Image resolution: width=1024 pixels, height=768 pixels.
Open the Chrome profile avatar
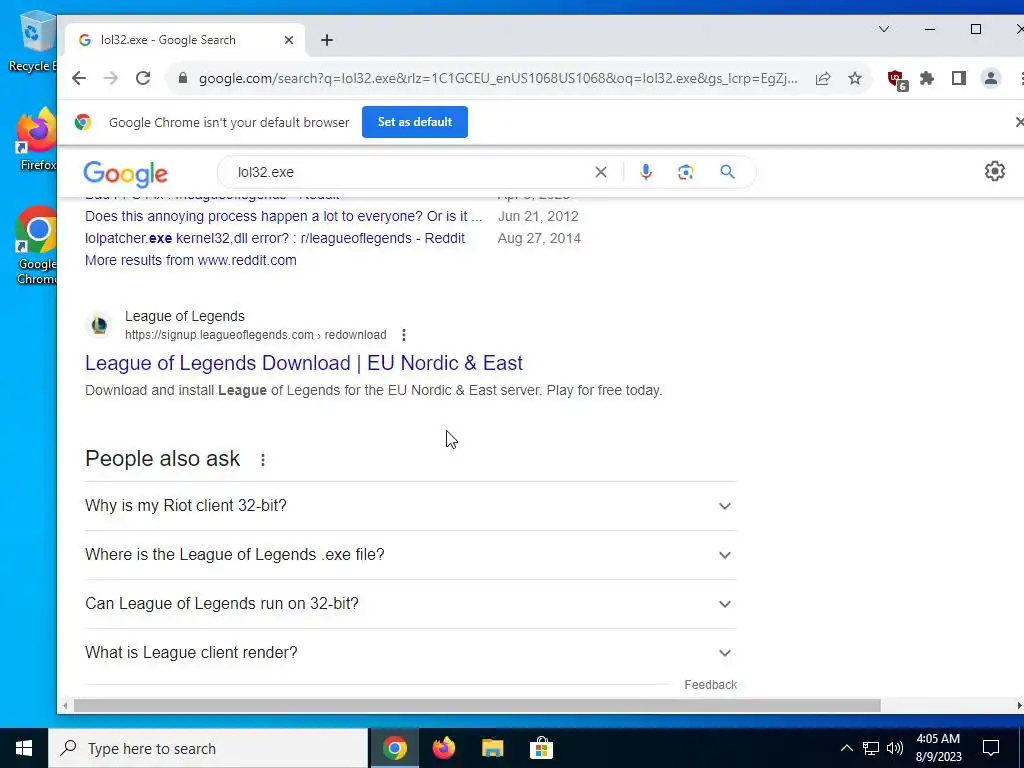tap(991, 78)
